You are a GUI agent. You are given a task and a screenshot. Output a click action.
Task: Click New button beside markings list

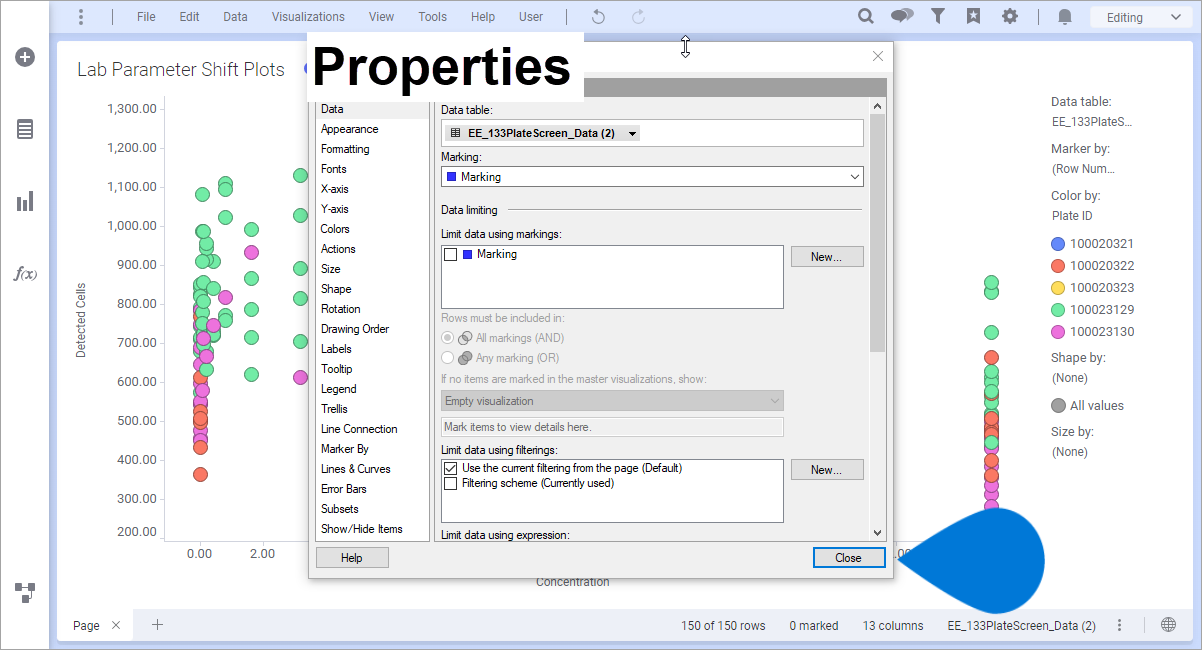pos(827,257)
